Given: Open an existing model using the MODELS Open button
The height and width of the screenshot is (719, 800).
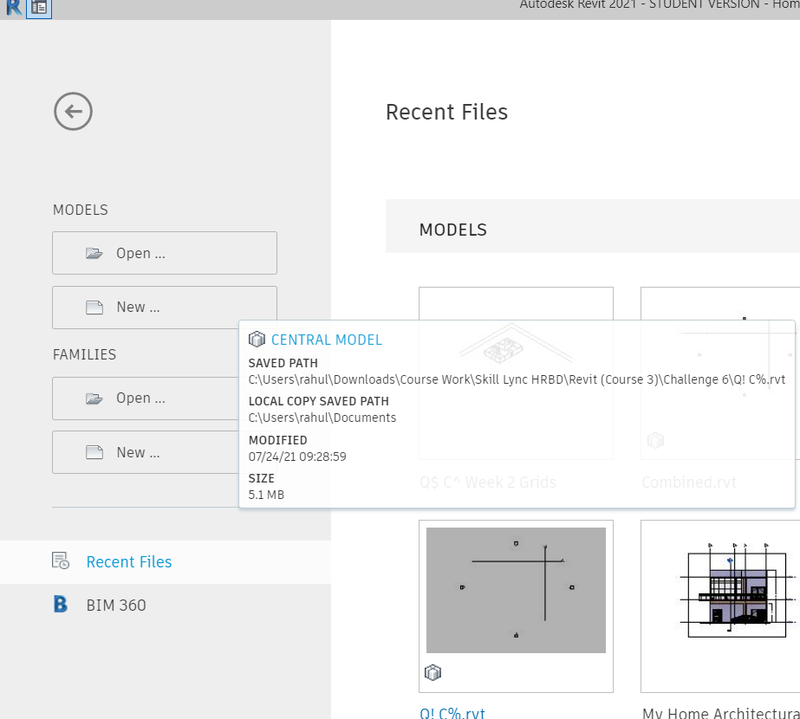Looking at the screenshot, I should coord(164,252).
